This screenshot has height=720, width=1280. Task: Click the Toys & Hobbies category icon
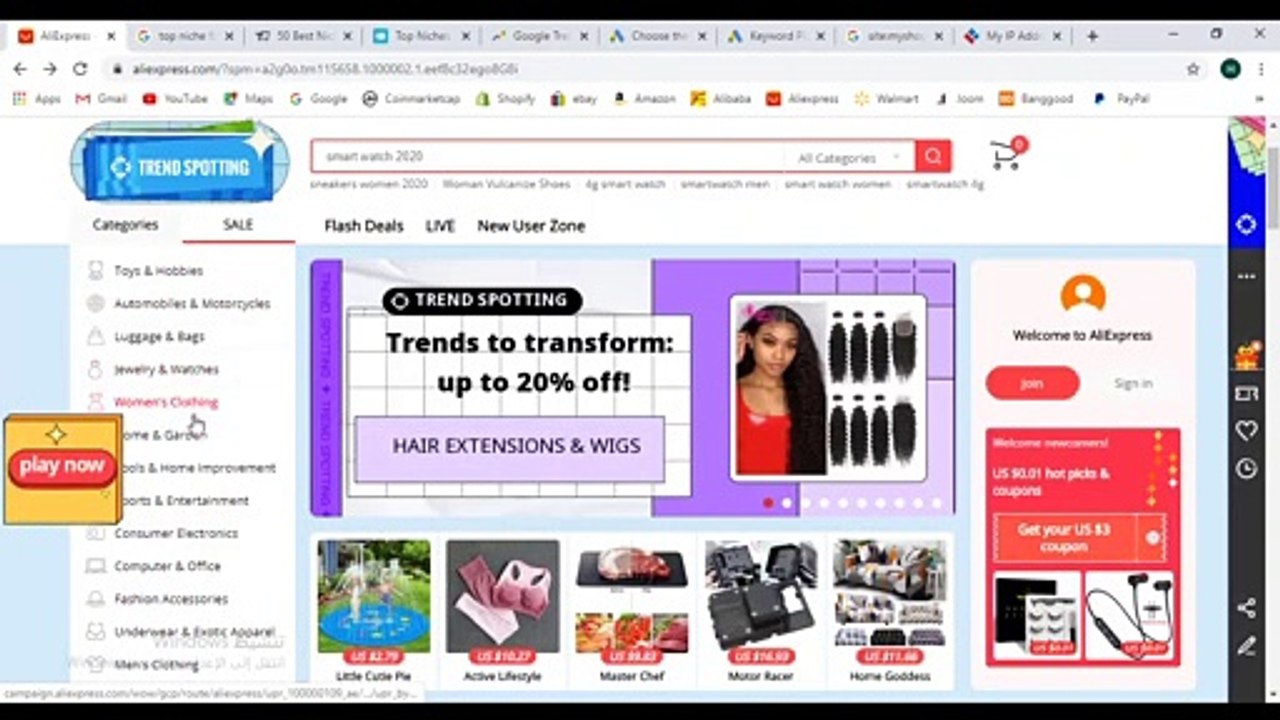coord(95,270)
